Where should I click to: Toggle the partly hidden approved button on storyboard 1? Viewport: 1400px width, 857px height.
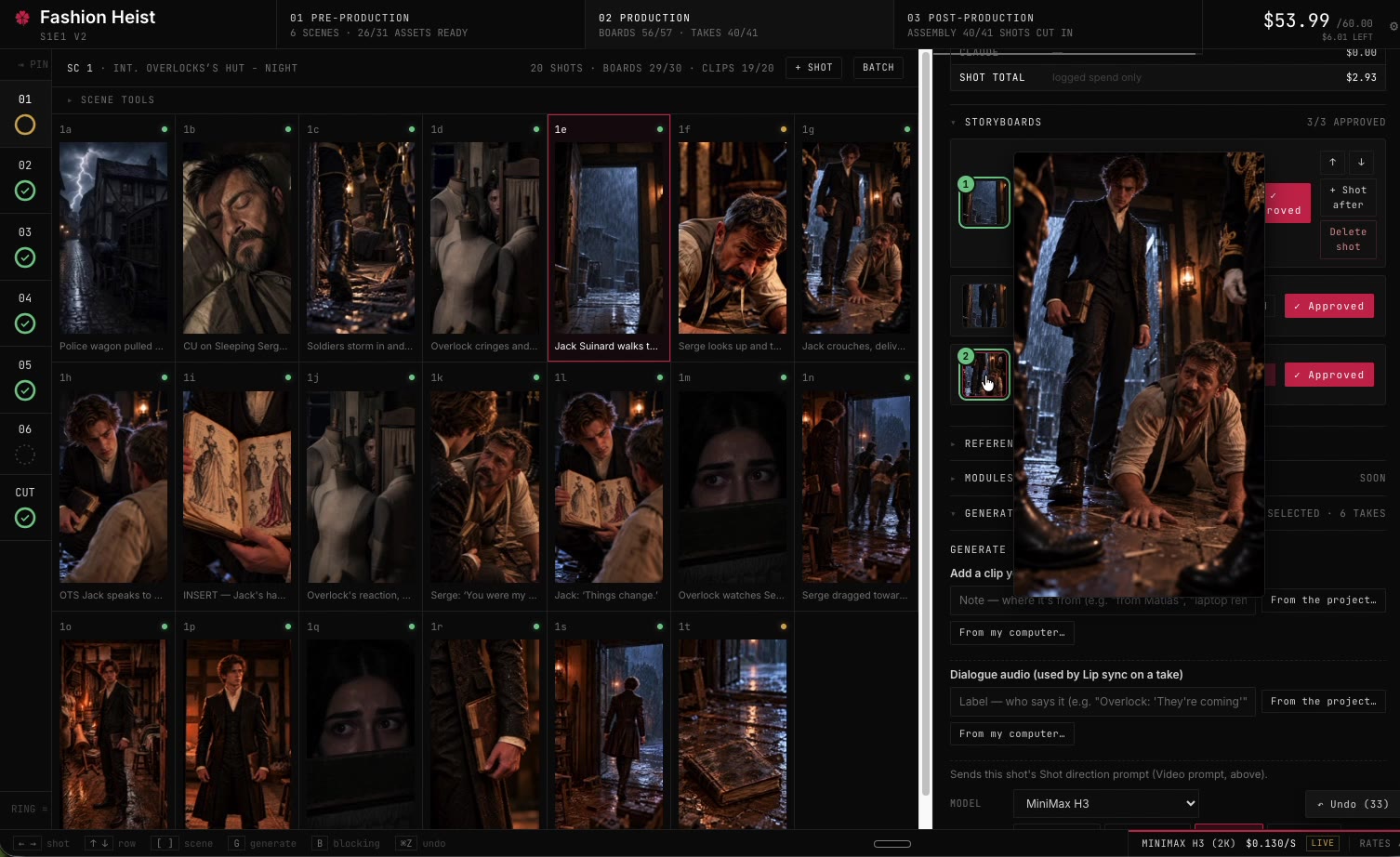(x=1288, y=203)
